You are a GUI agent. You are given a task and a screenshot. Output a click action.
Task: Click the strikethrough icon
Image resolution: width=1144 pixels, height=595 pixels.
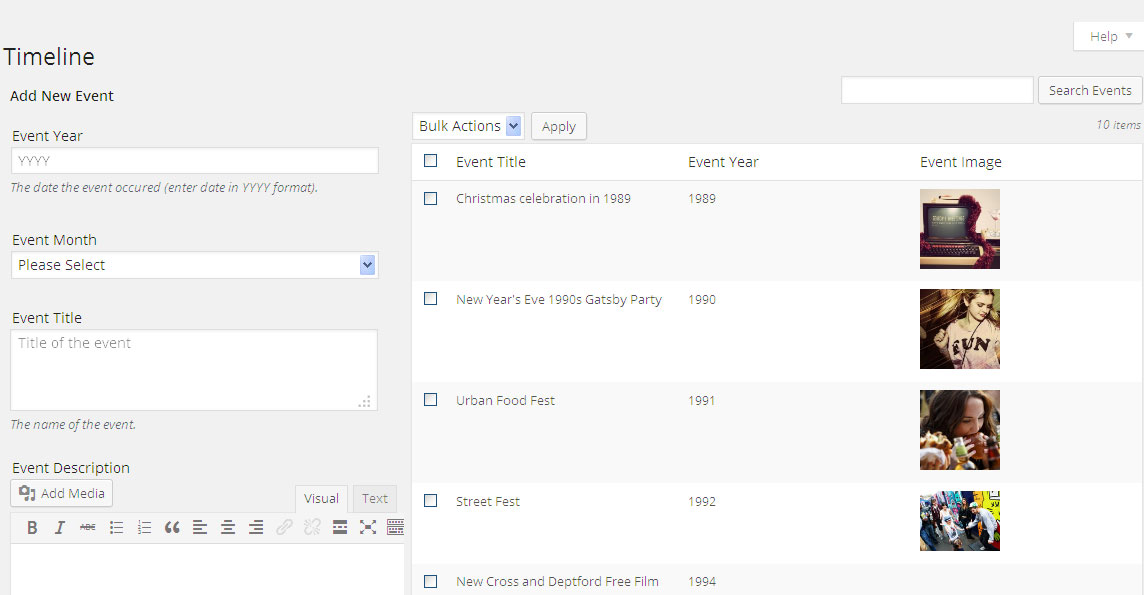[88, 528]
